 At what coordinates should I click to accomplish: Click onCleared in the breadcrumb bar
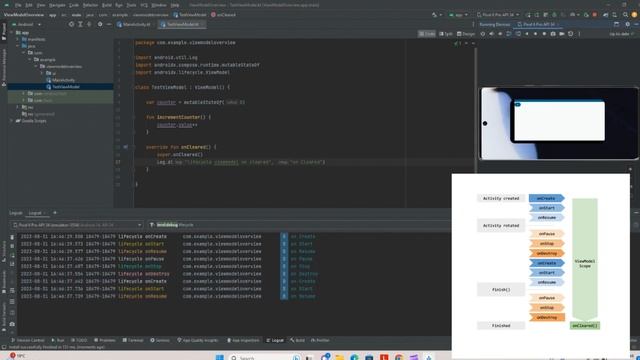click(x=223, y=15)
